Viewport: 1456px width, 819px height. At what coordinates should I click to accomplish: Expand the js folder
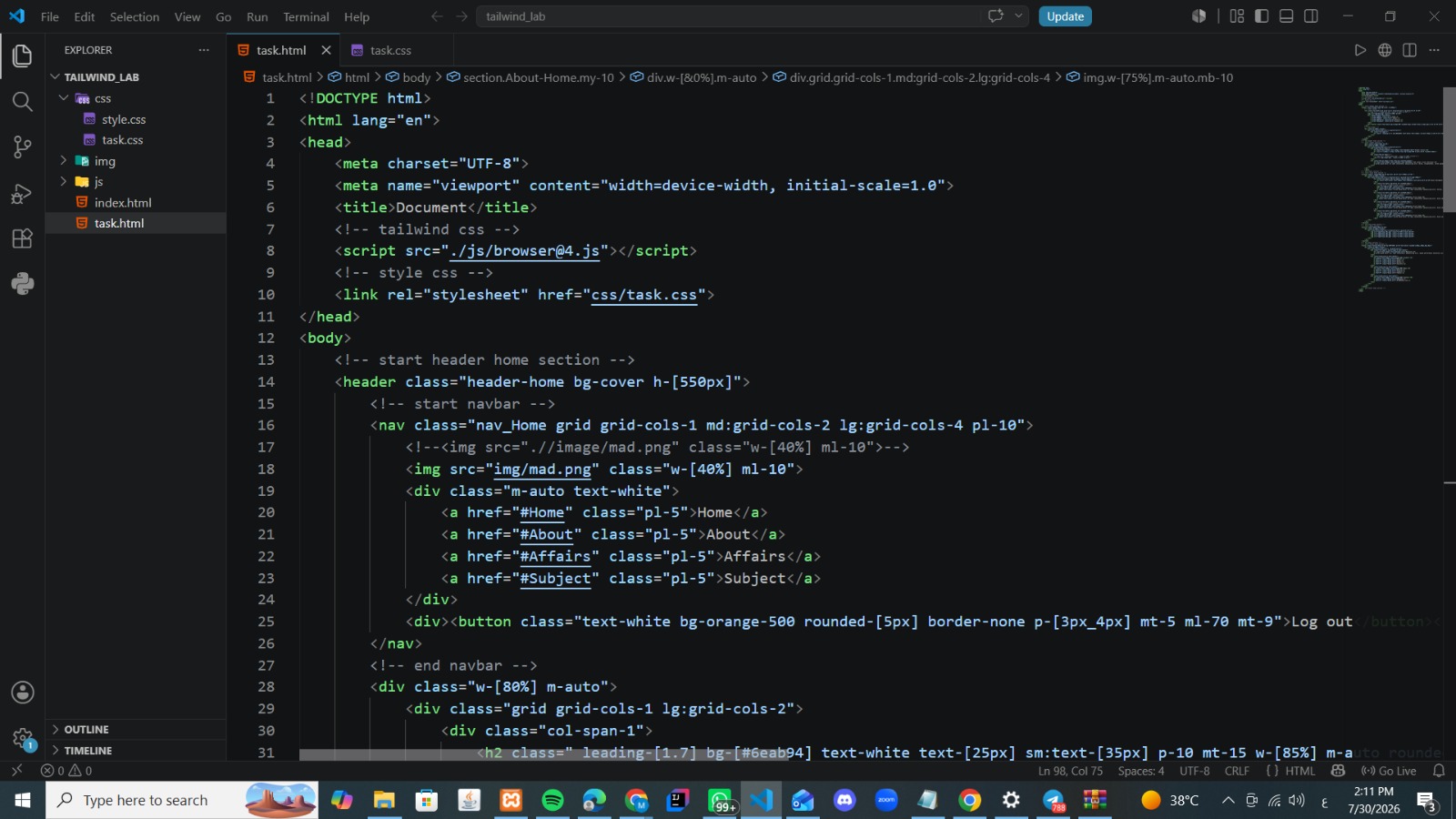coord(98,182)
